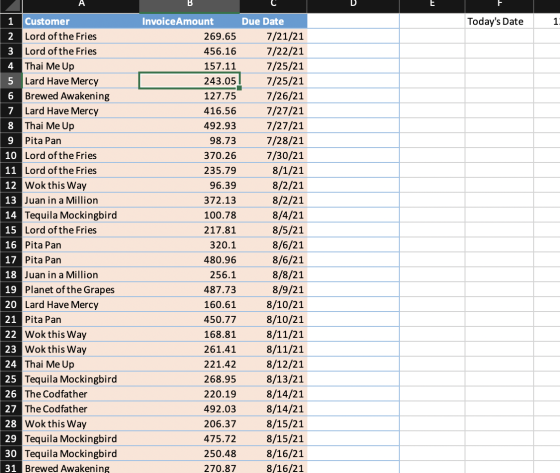Click the 8/9/21 due date cell
The height and width of the screenshot is (473, 560).
[x=273, y=289]
